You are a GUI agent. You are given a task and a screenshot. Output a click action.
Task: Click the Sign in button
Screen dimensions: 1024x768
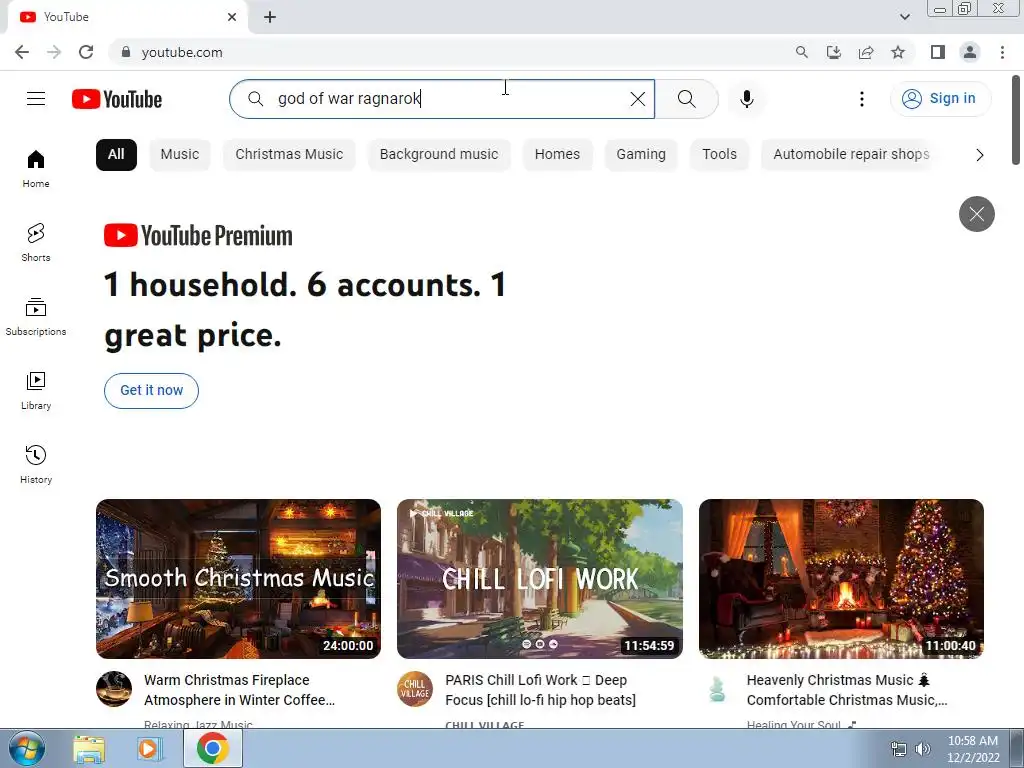click(x=940, y=99)
